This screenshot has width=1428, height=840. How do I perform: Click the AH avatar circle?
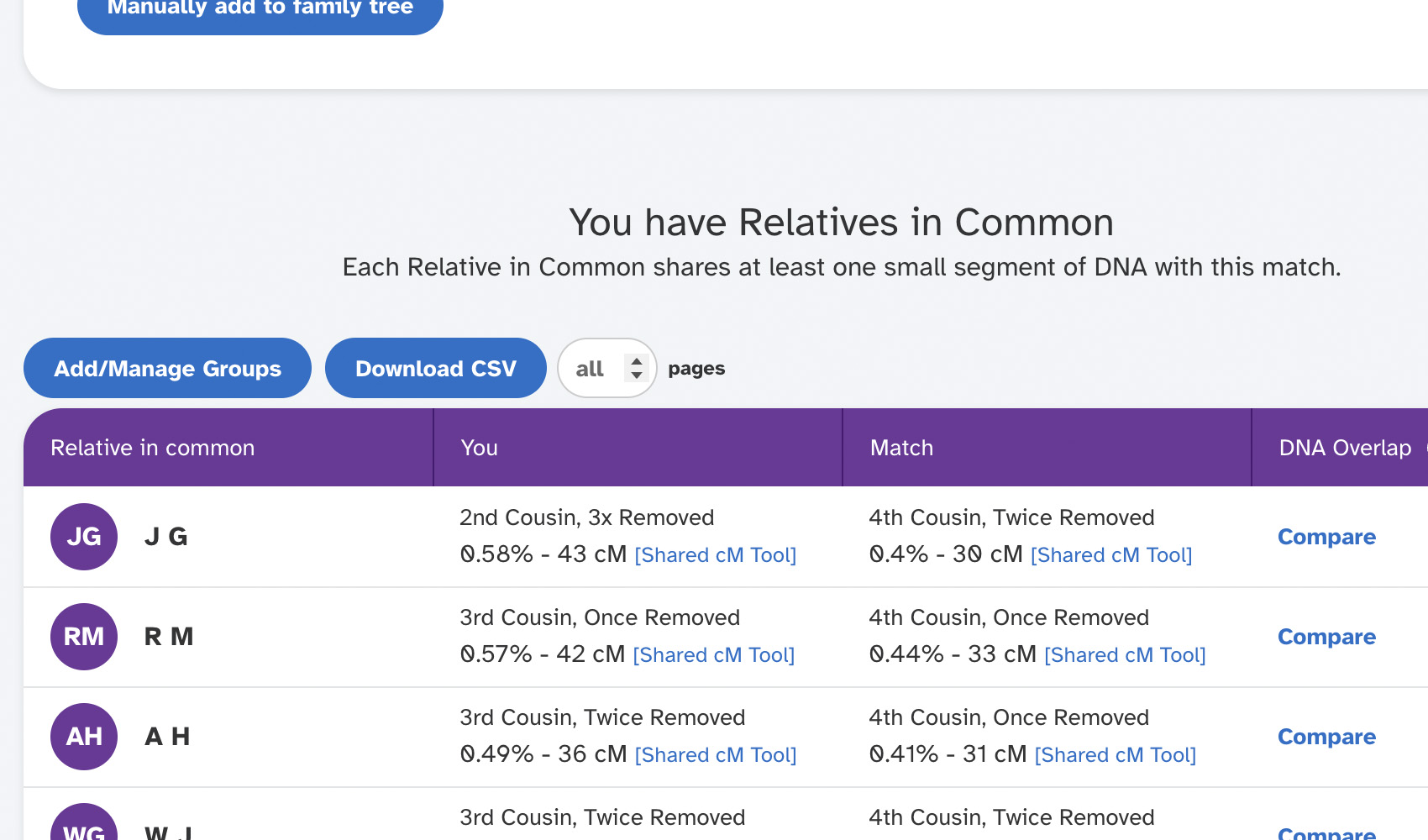point(84,737)
